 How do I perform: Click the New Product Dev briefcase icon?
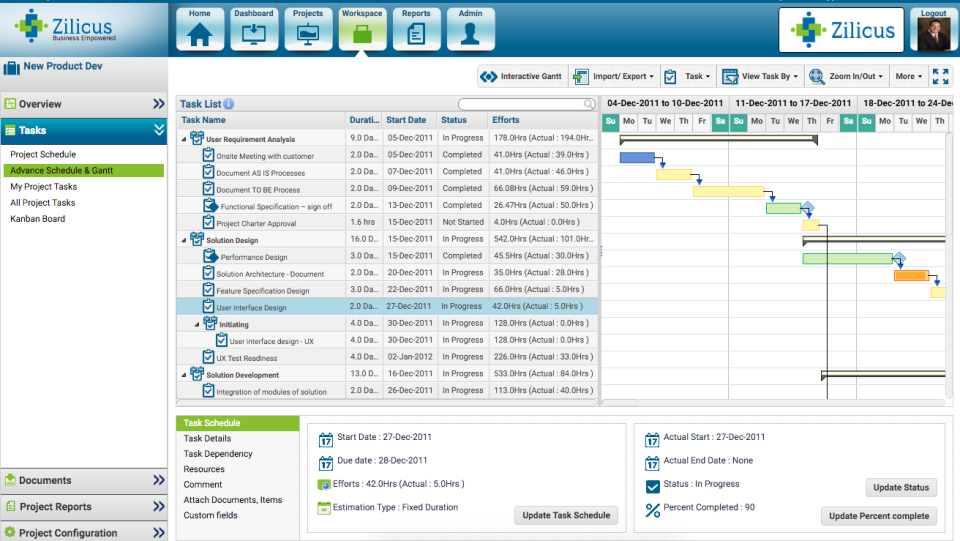(12, 67)
